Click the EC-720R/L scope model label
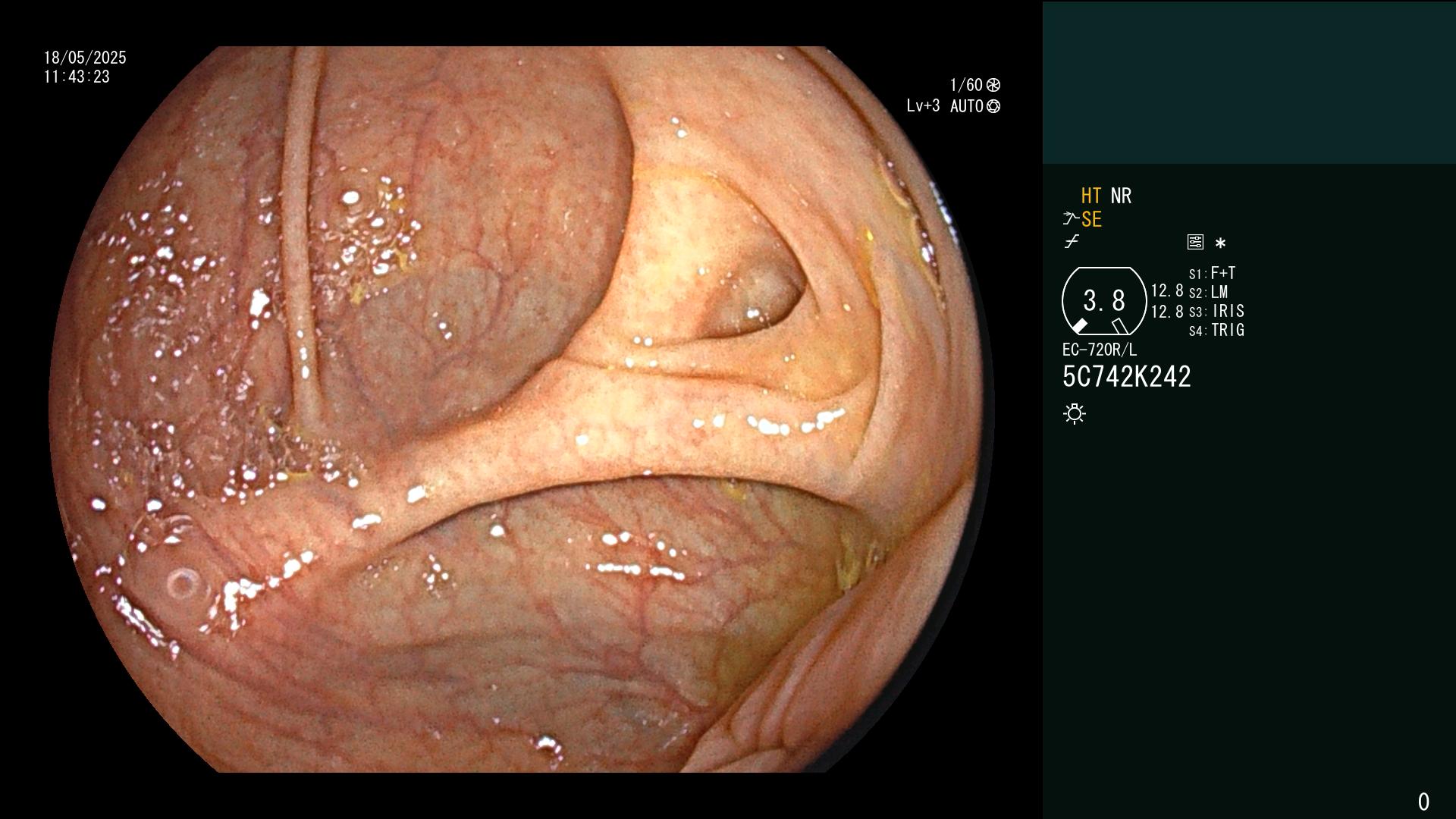 tap(1100, 350)
